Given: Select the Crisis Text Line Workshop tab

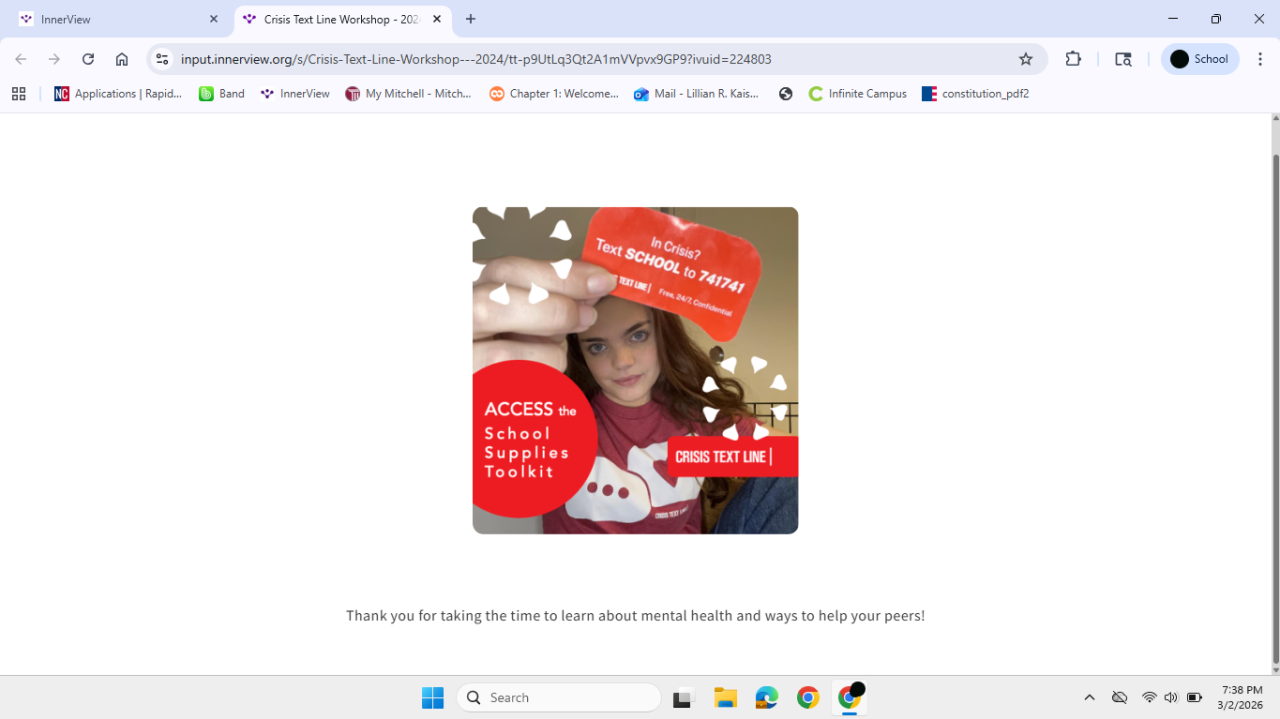Looking at the screenshot, I should 342,19.
